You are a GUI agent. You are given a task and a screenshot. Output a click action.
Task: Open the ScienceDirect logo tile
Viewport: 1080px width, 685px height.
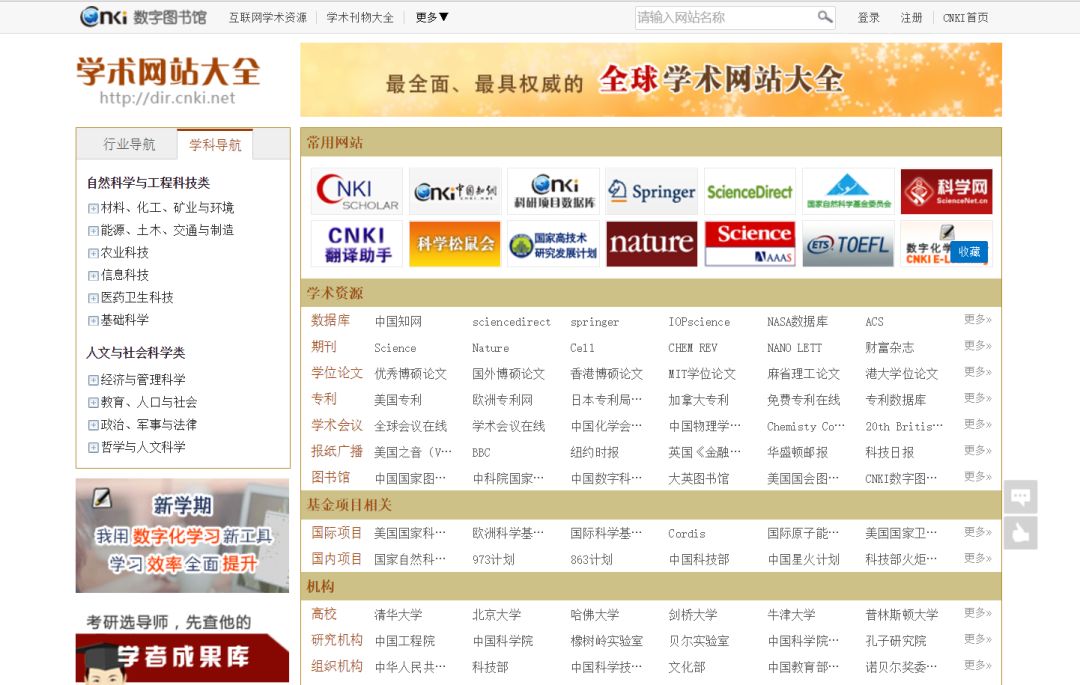click(x=749, y=191)
